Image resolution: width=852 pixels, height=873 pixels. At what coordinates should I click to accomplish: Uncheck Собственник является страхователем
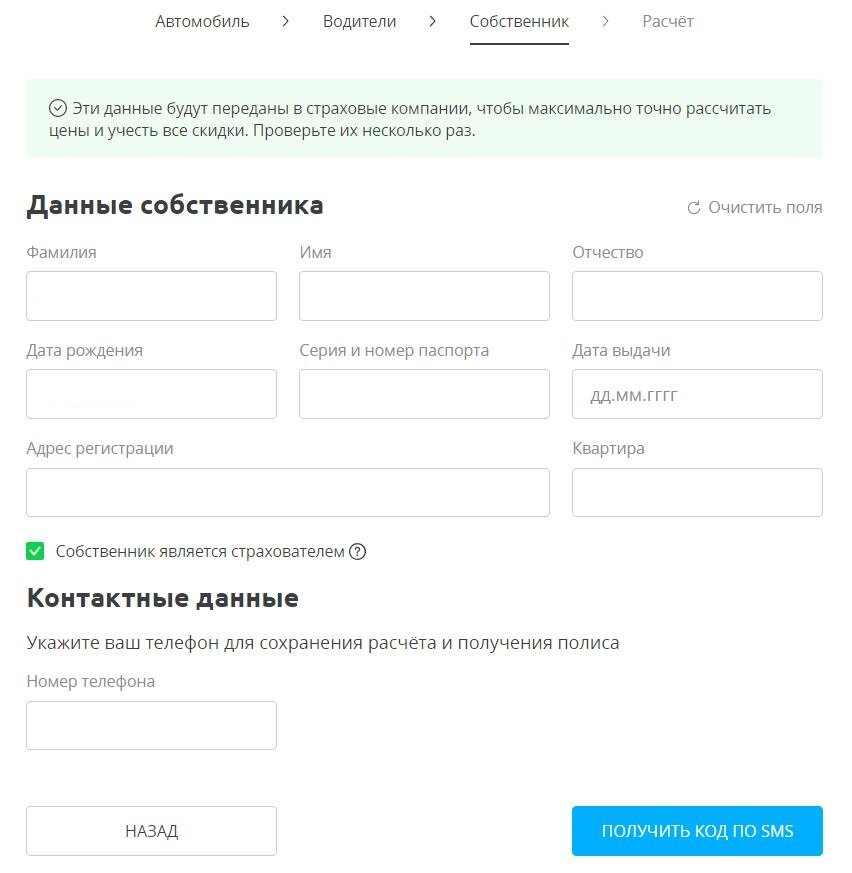click(36, 550)
